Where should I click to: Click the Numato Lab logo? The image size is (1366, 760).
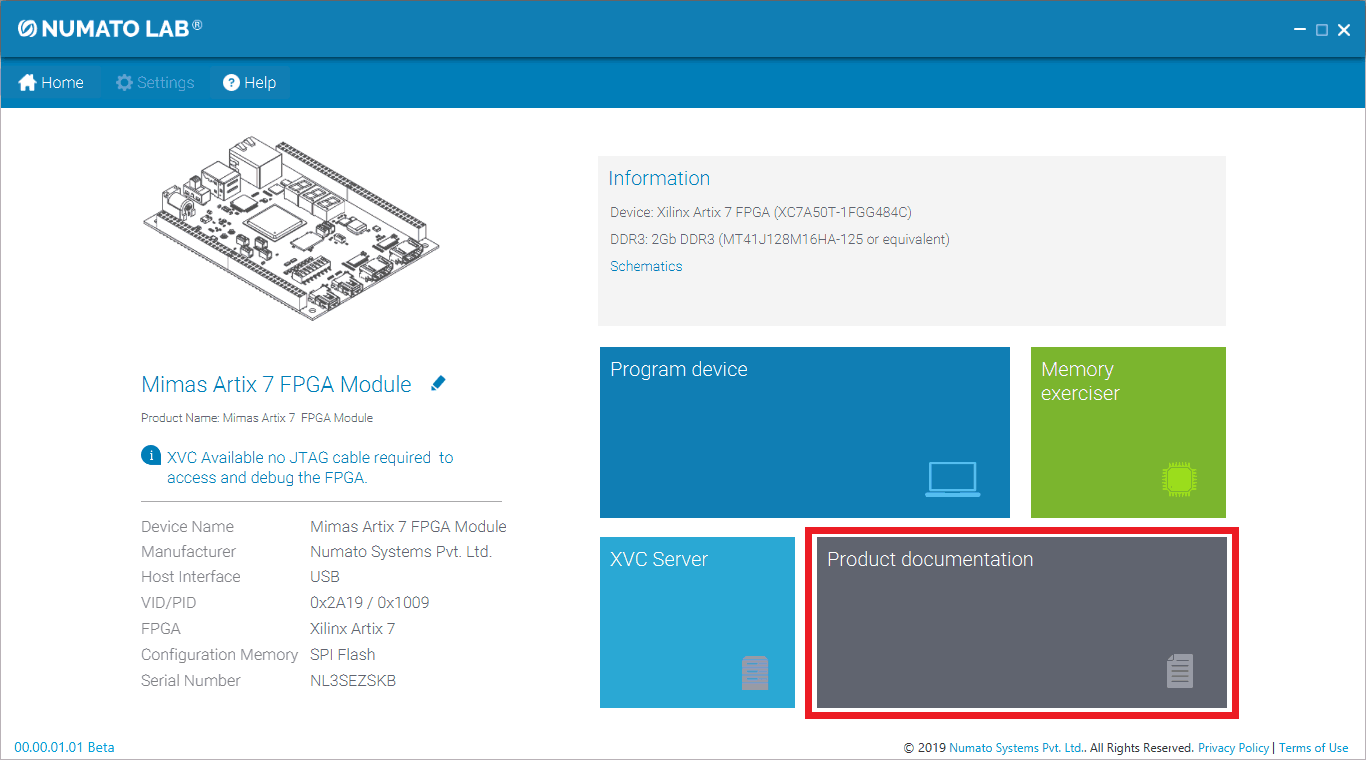109,28
